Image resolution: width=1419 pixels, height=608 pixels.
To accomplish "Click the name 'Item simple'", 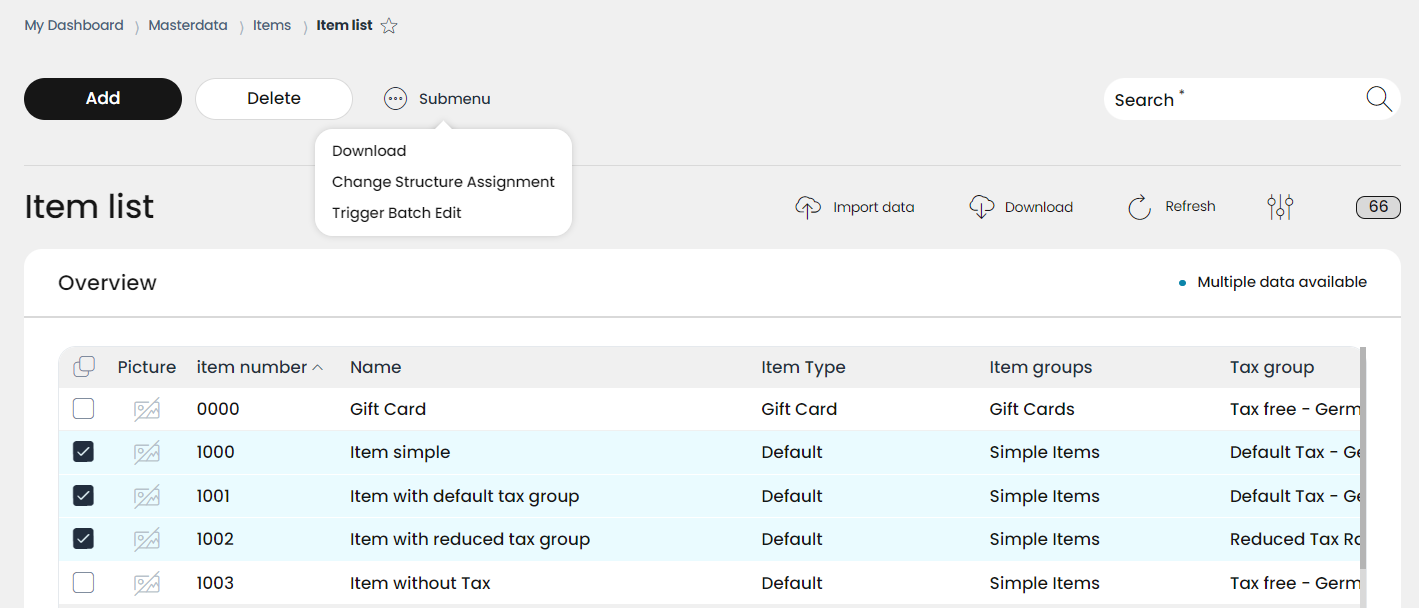I will click(400, 452).
